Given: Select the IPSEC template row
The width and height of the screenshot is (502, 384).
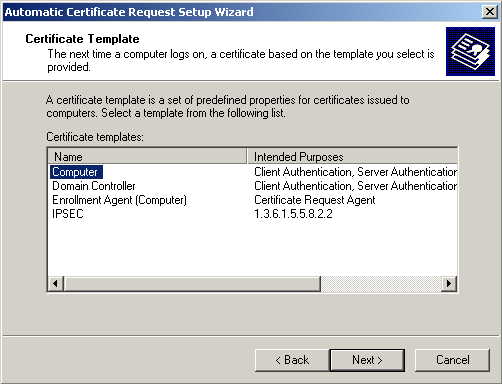Looking at the screenshot, I should click(68, 214).
